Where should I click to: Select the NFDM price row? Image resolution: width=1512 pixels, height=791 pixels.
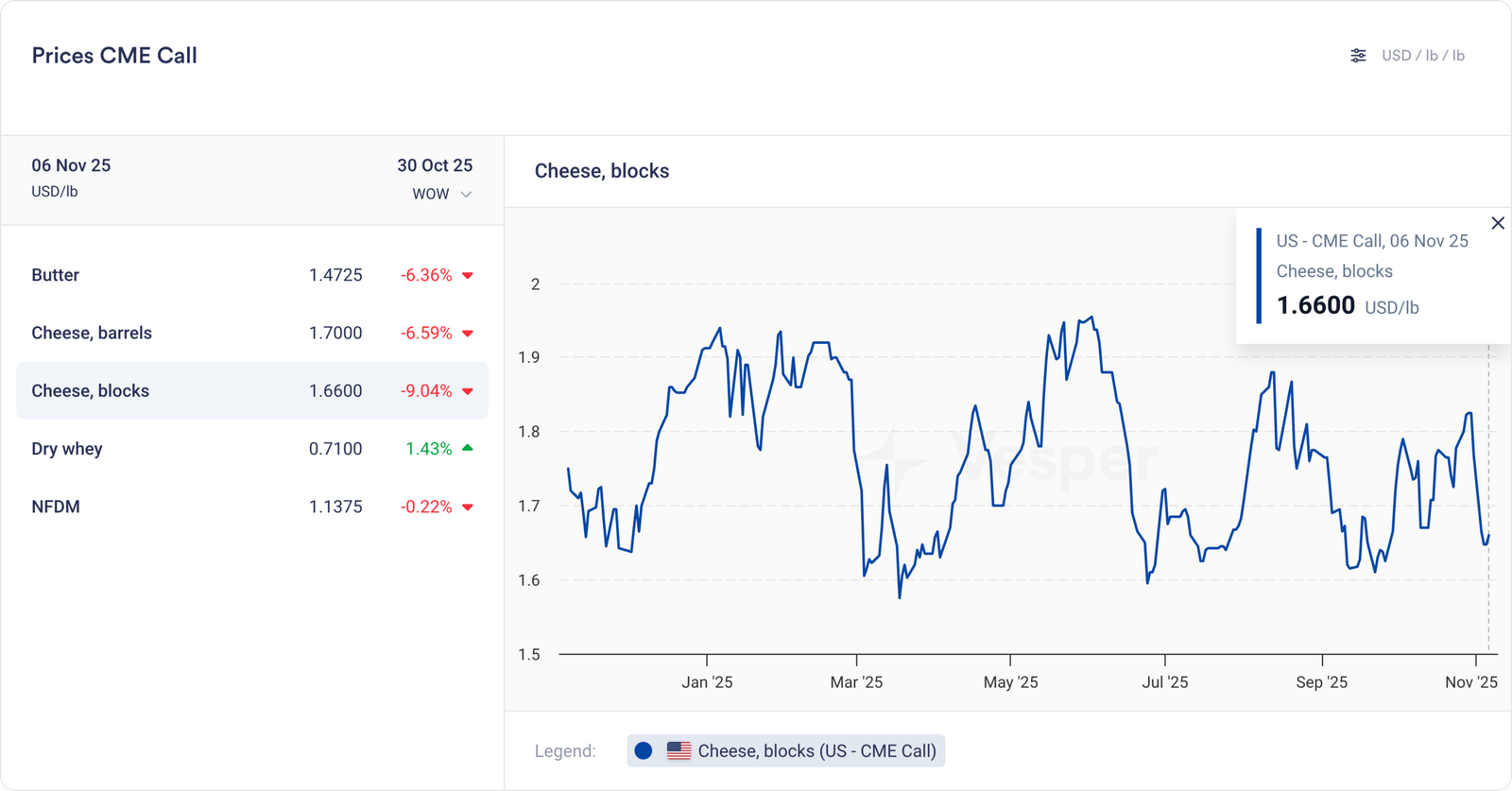click(251, 507)
